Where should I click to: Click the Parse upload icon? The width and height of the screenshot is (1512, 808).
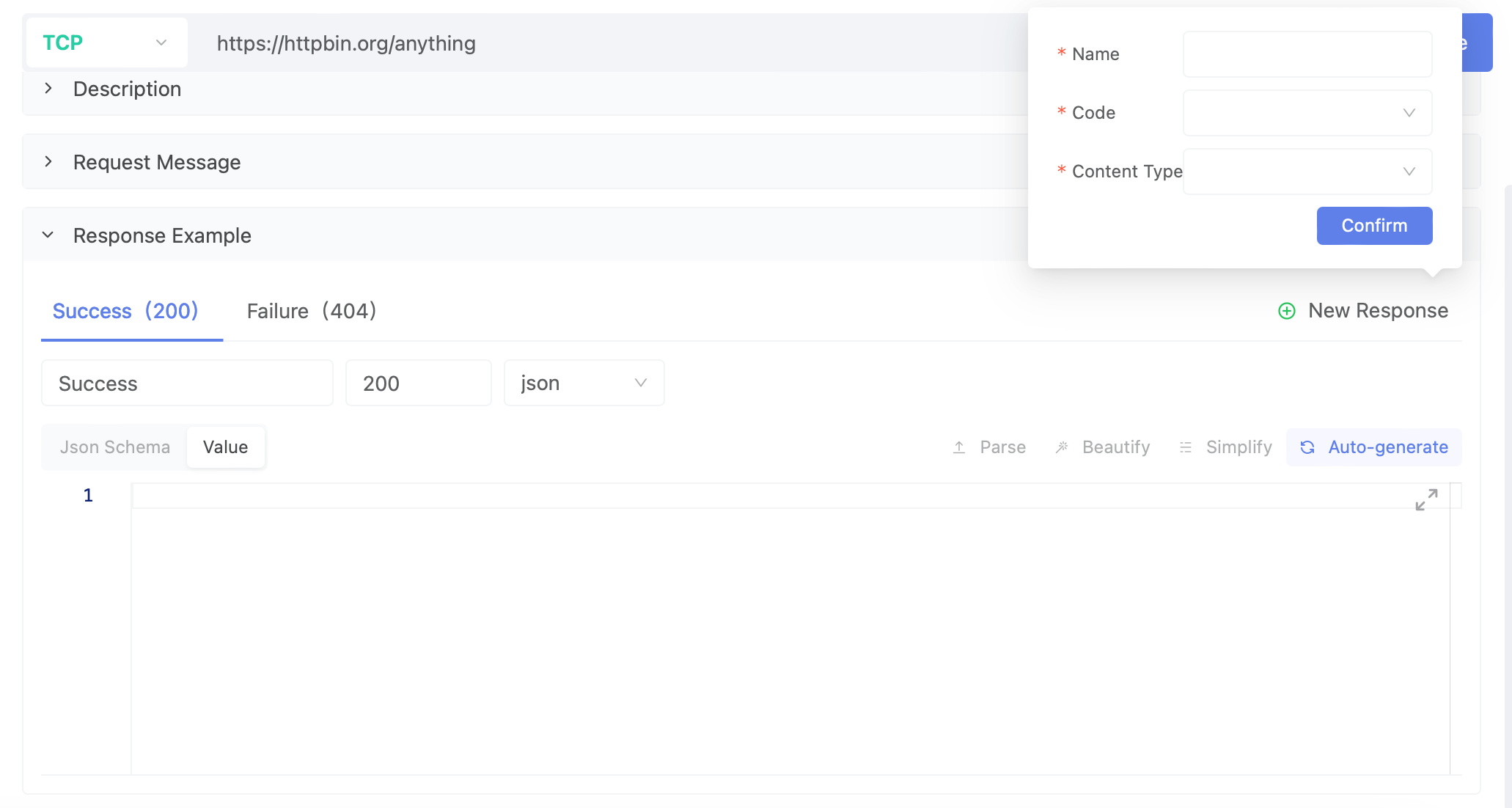tap(959, 447)
